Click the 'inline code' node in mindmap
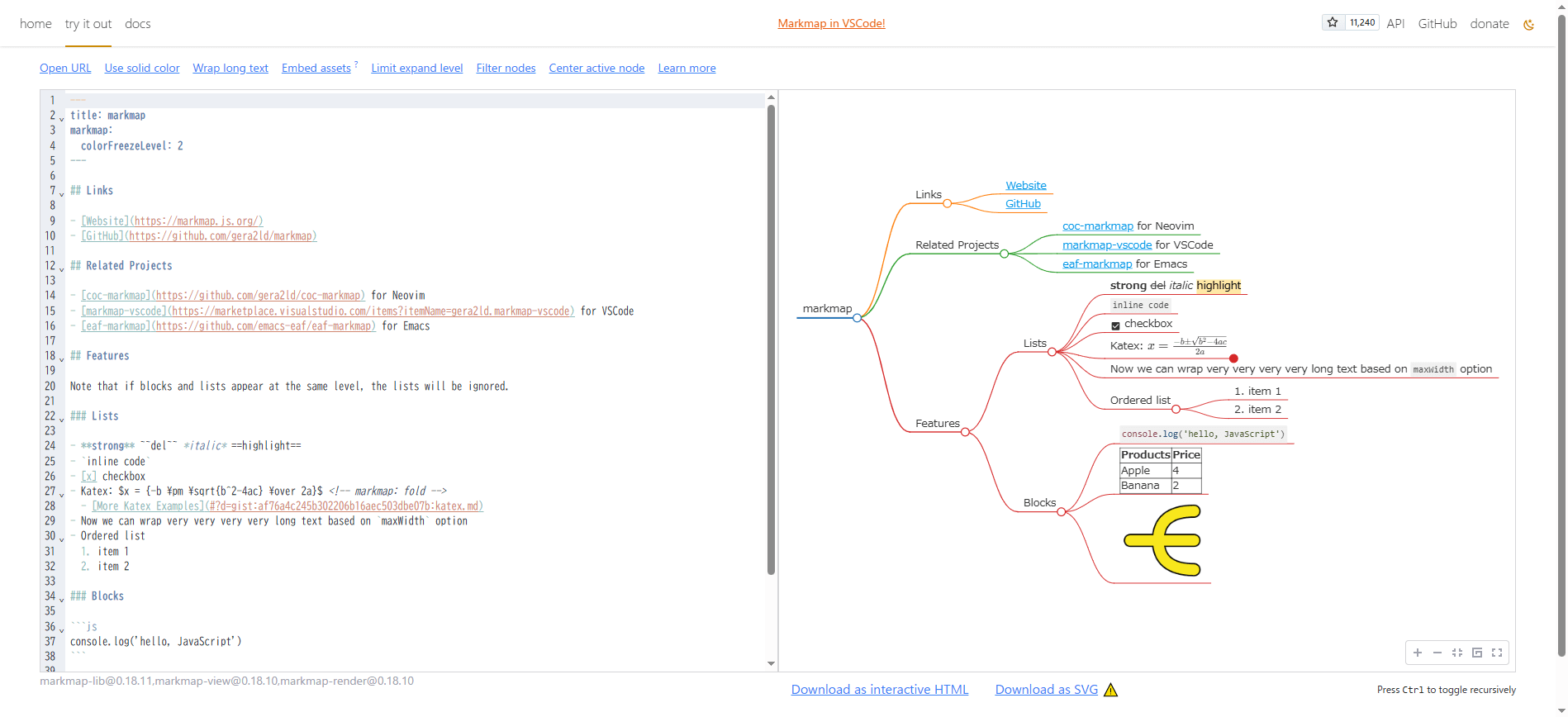The width and height of the screenshot is (1568, 717). tap(1140, 305)
